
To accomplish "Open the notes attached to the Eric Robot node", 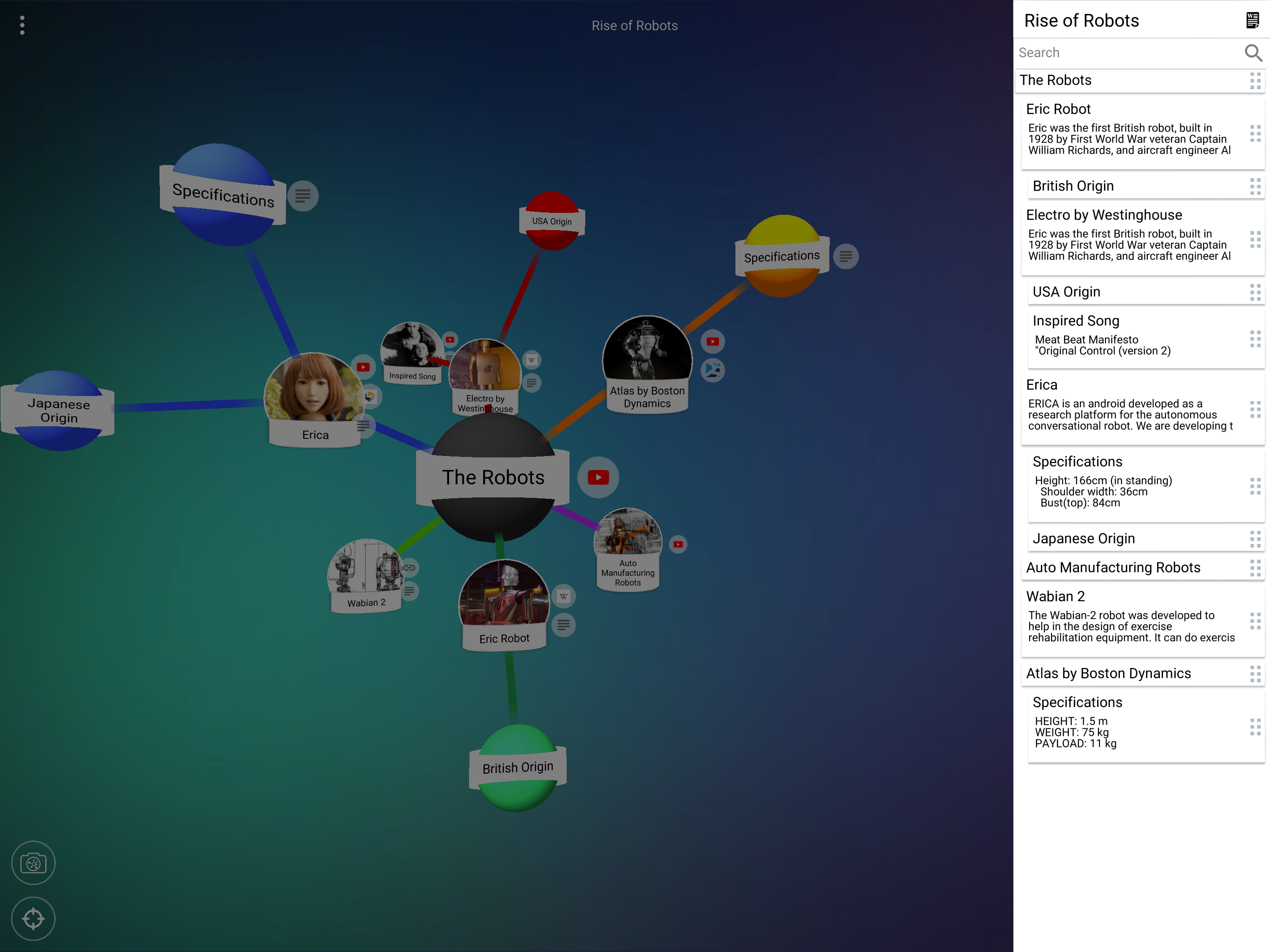I will [x=564, y=625].
